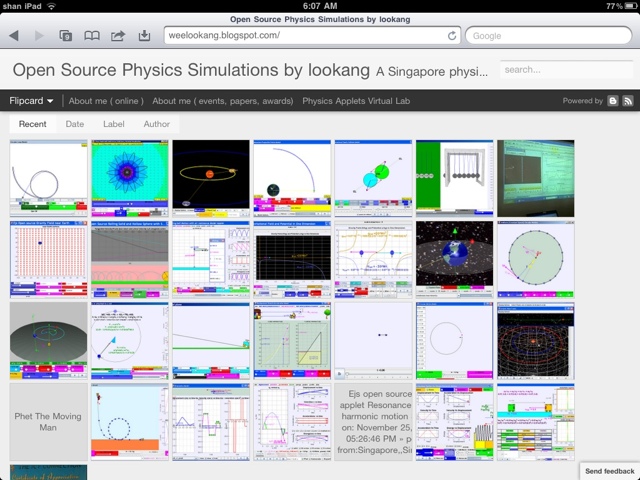640x480 pixels.
Task: Tap the Wi-Fi icon in status bar
Action: [51, 6]
